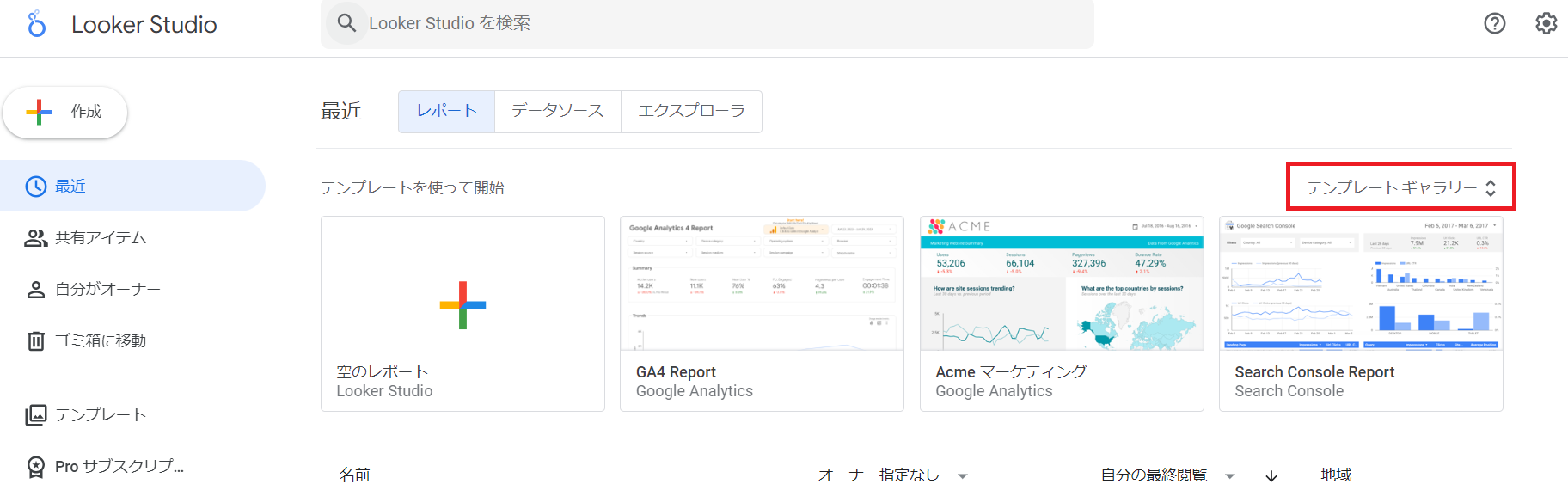Click the gallery icon beside テンプレート

pyautogui.click(x=36, y=415)
